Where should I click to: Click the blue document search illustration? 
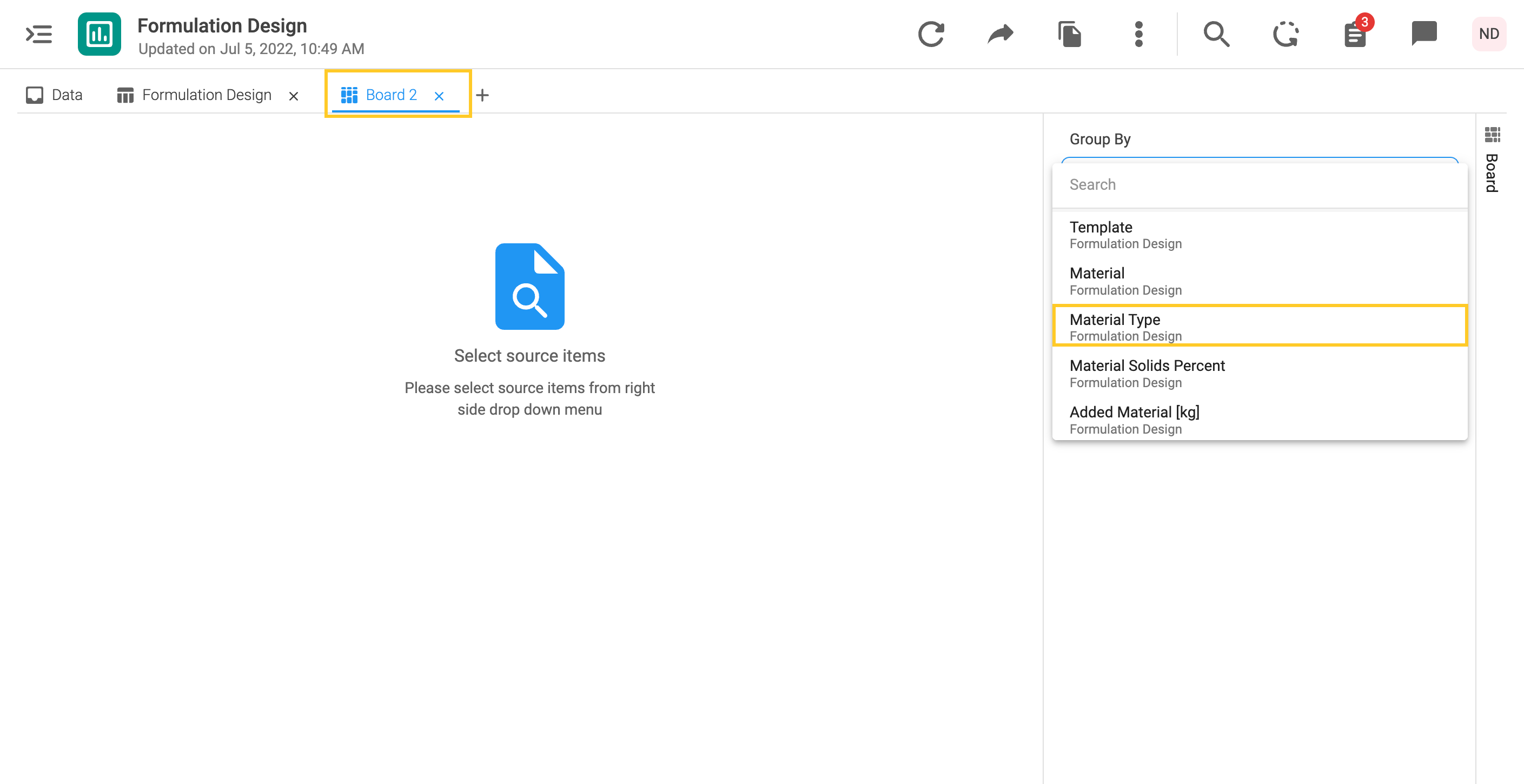pyautogui.click(x=529, y=287)
